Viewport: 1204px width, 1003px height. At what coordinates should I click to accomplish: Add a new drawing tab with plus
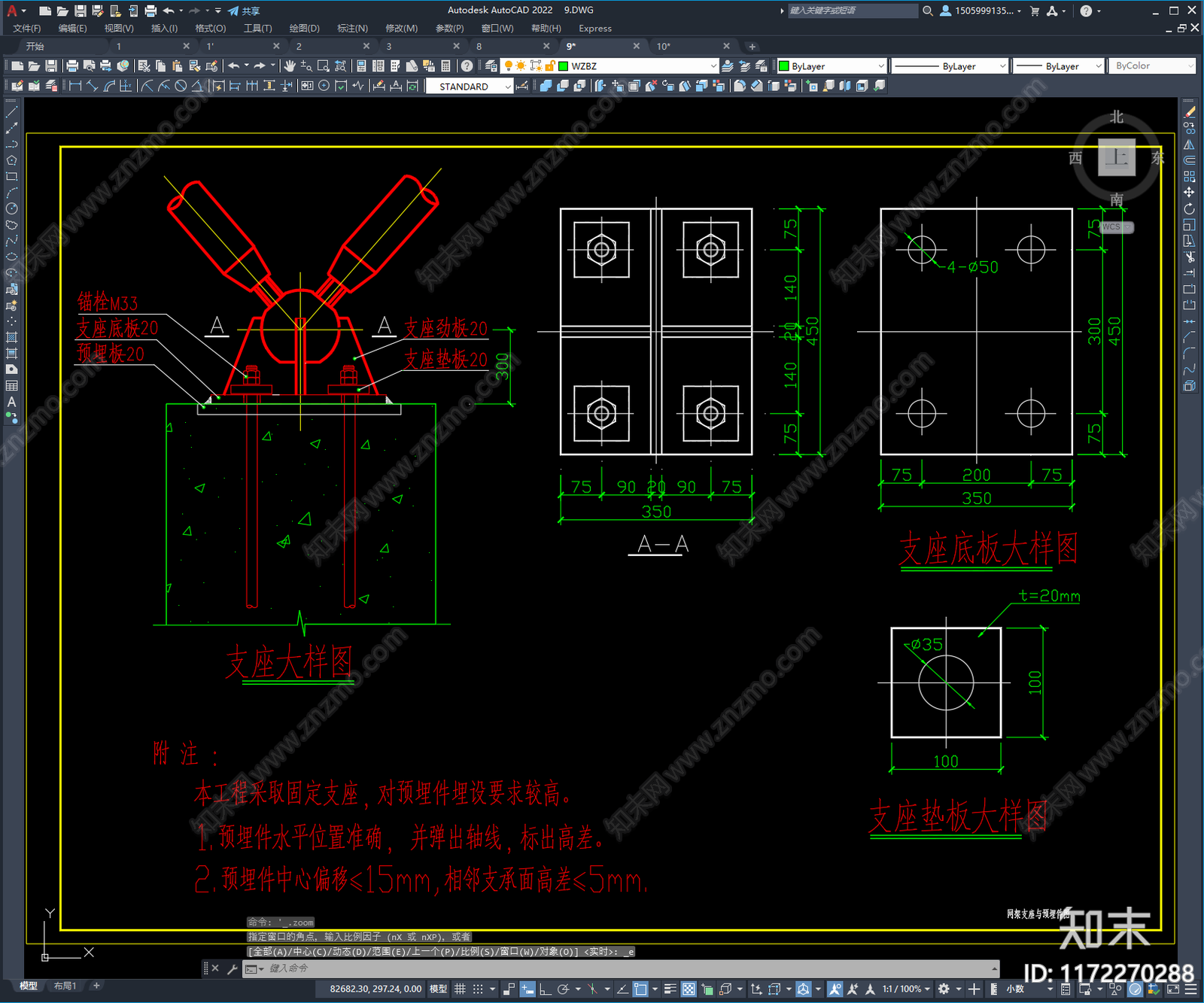[x=752, y=47]
